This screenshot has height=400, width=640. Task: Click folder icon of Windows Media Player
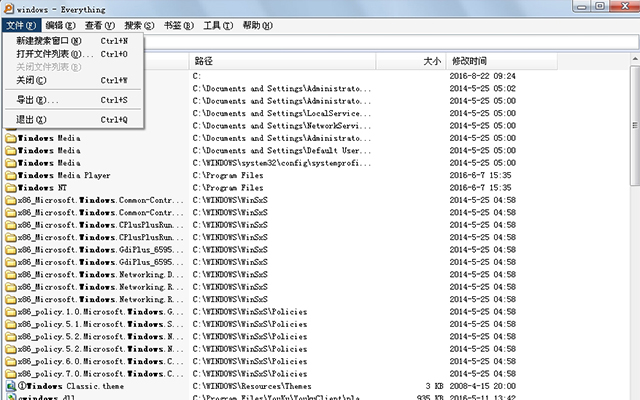11,176
